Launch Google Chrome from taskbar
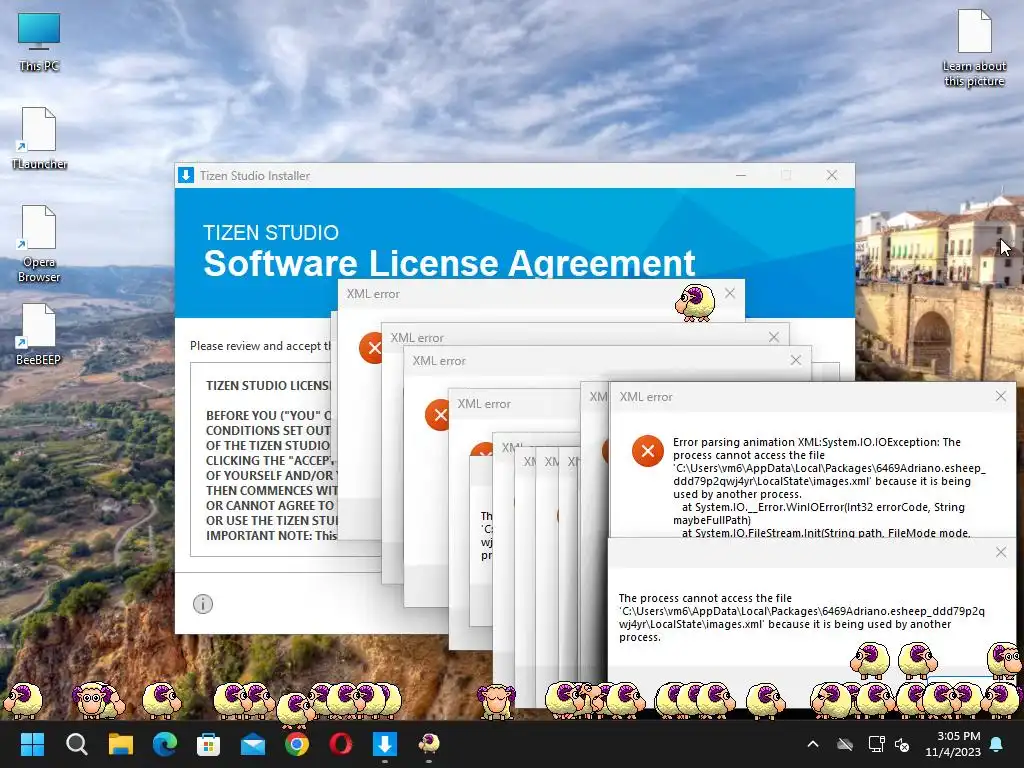The width and height of the screenshot is (1024, 768). 296,744
